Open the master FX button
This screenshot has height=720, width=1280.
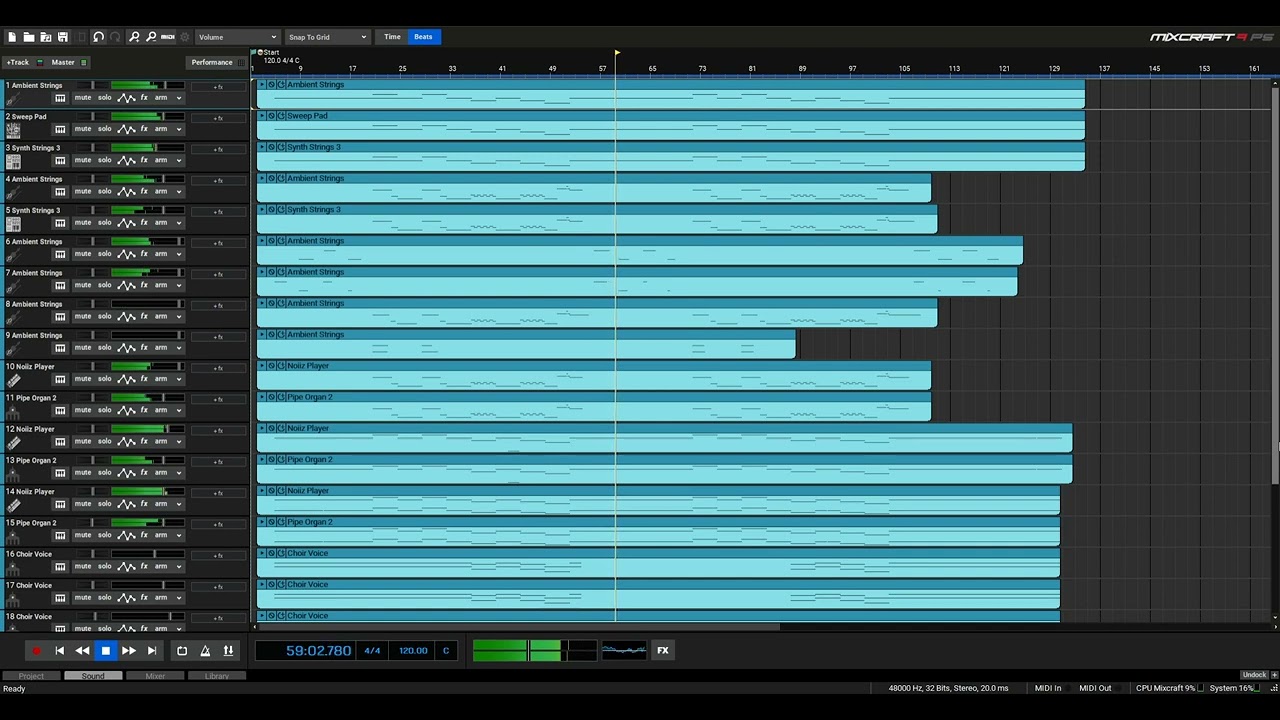(662, 651)
